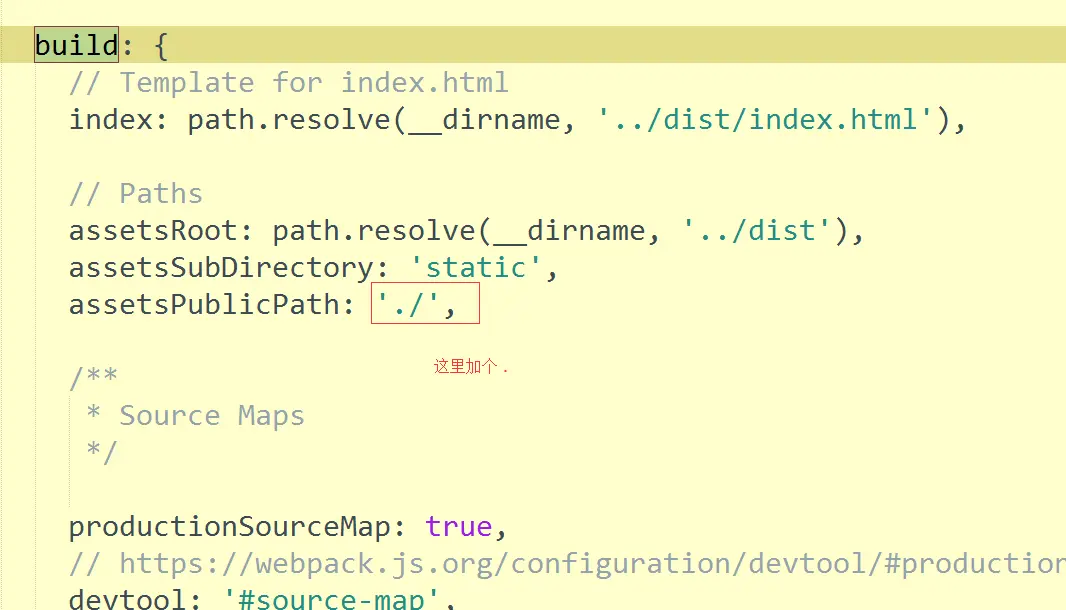
Task: Click the highlighted 'build' keyword
Action: (76, 45)
